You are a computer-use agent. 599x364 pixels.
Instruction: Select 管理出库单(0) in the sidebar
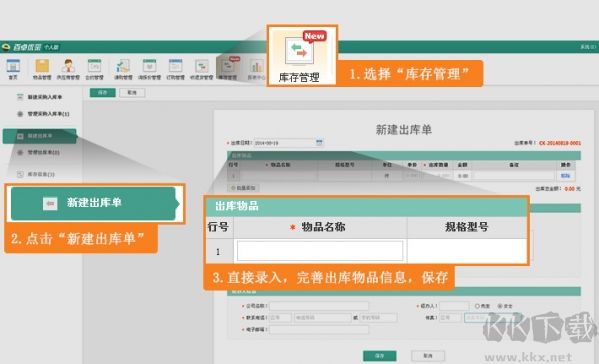[x=43, y=152]
